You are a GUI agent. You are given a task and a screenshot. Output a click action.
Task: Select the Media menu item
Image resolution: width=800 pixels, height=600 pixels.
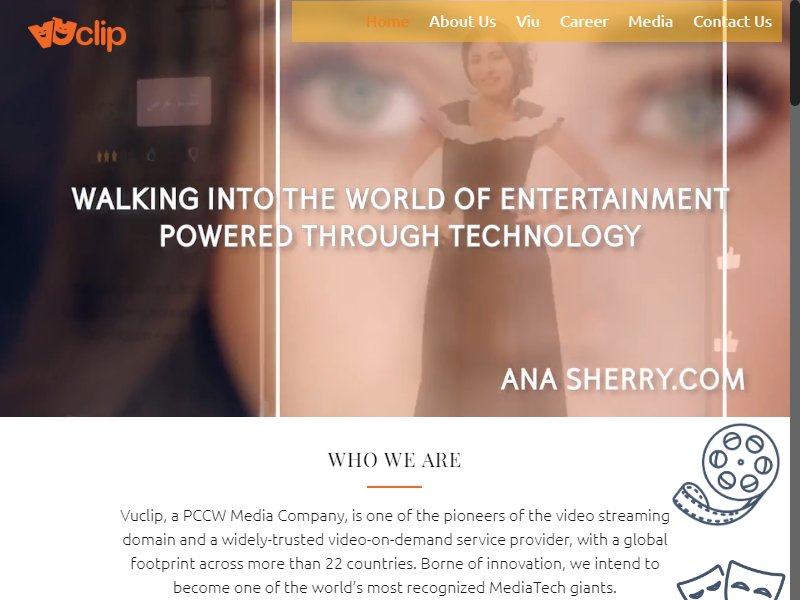pos(650,22)
